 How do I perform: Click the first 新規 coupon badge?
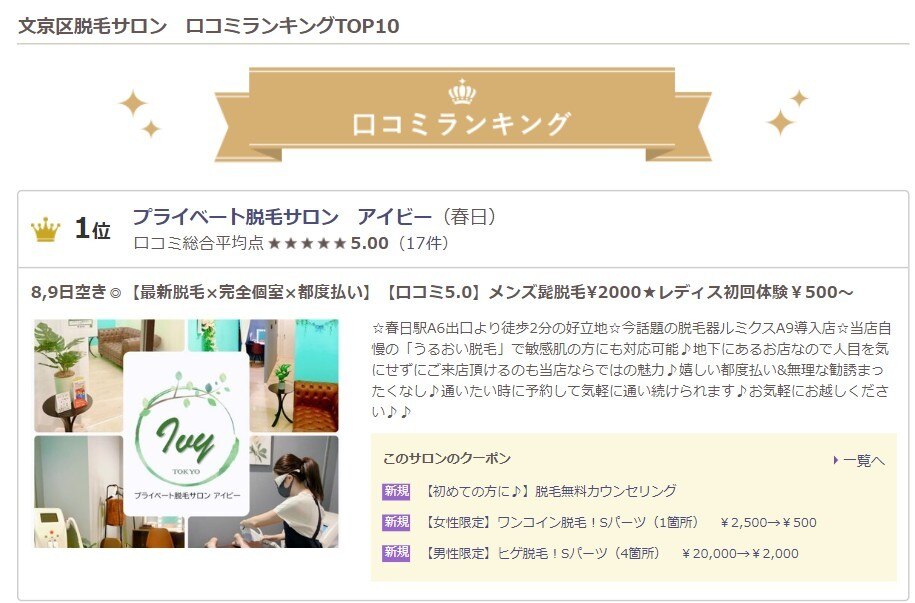(397, 491)
